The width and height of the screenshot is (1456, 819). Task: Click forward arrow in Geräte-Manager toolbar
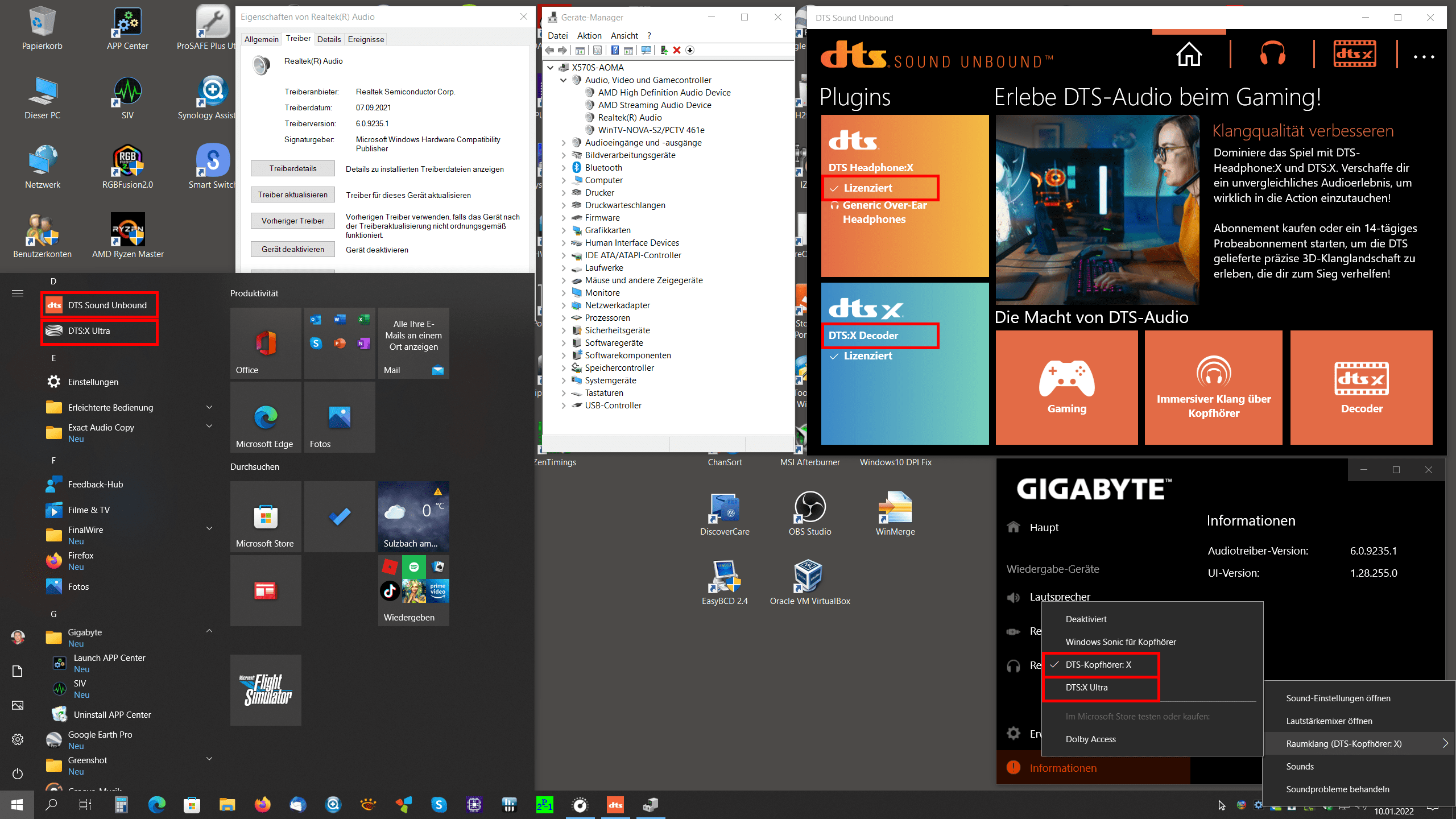562,50
